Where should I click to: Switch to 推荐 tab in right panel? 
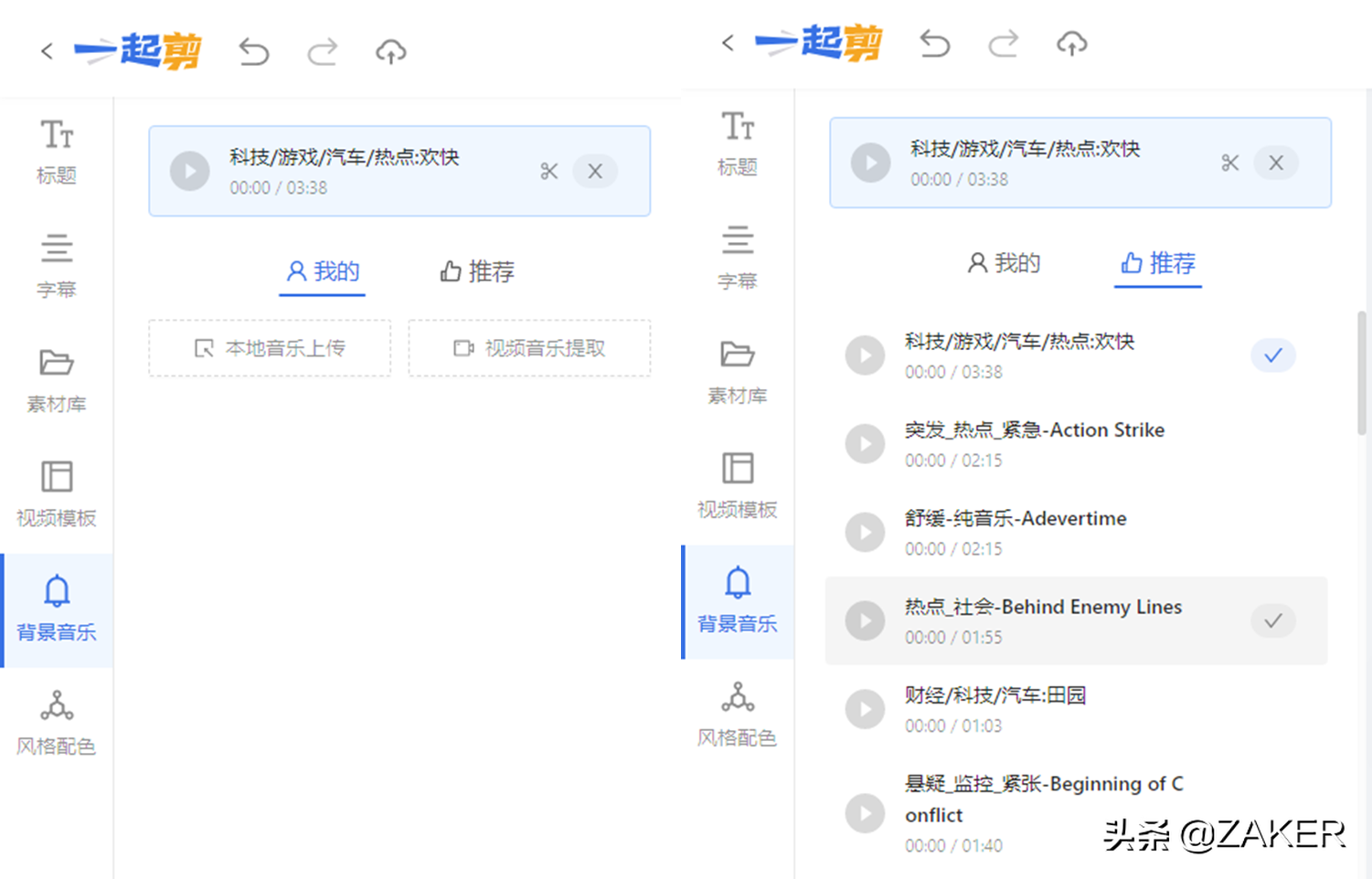point(1158,263)
